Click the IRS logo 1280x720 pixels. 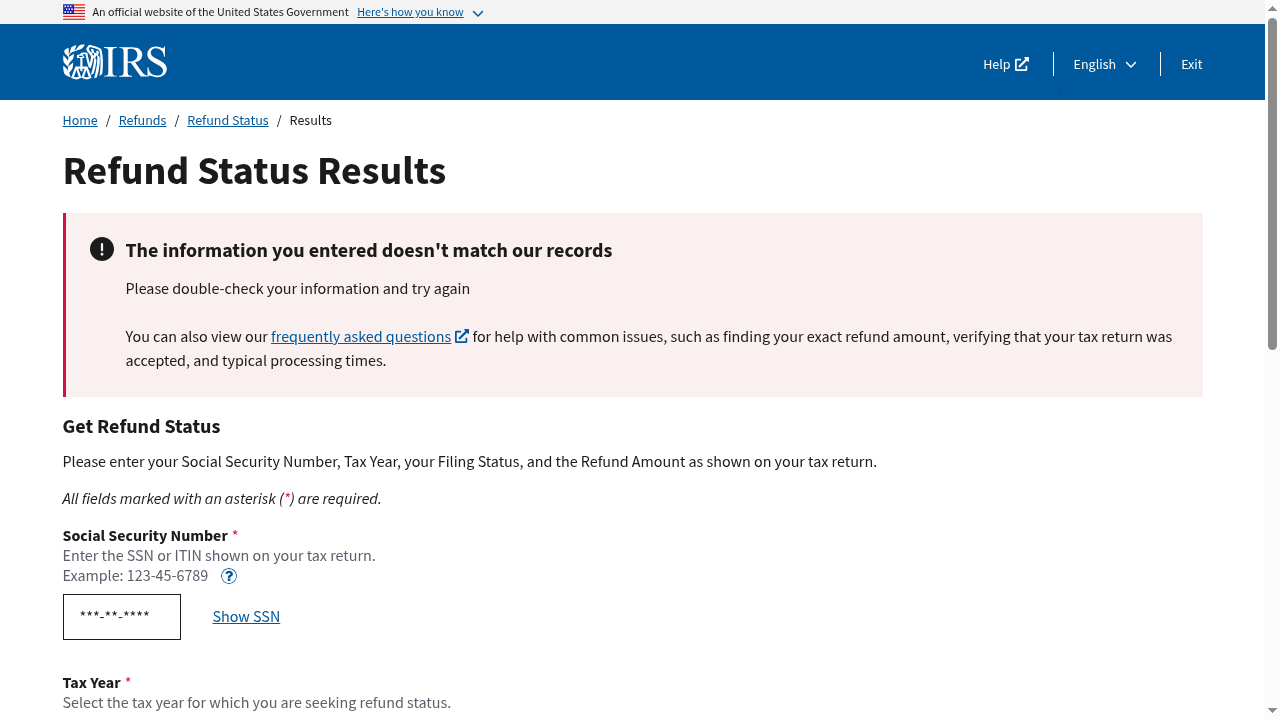point(115,62)
